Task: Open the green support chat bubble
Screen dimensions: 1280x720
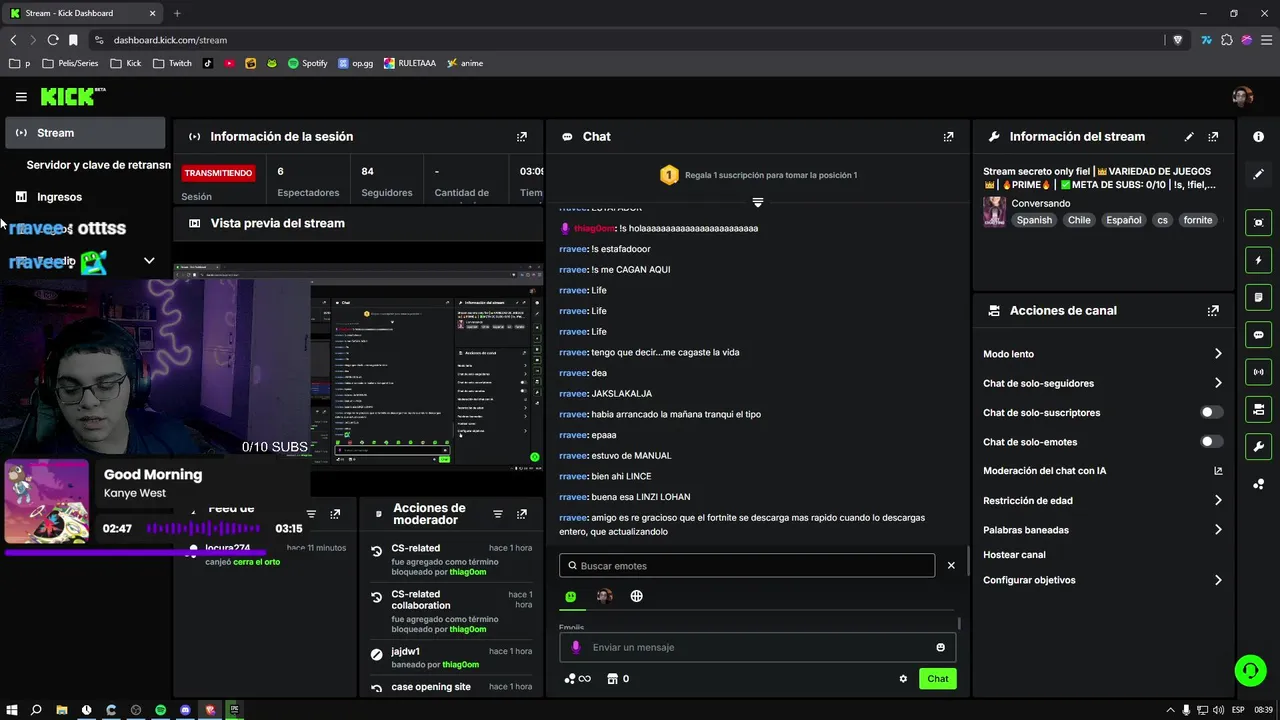Action: [1250, 670]
